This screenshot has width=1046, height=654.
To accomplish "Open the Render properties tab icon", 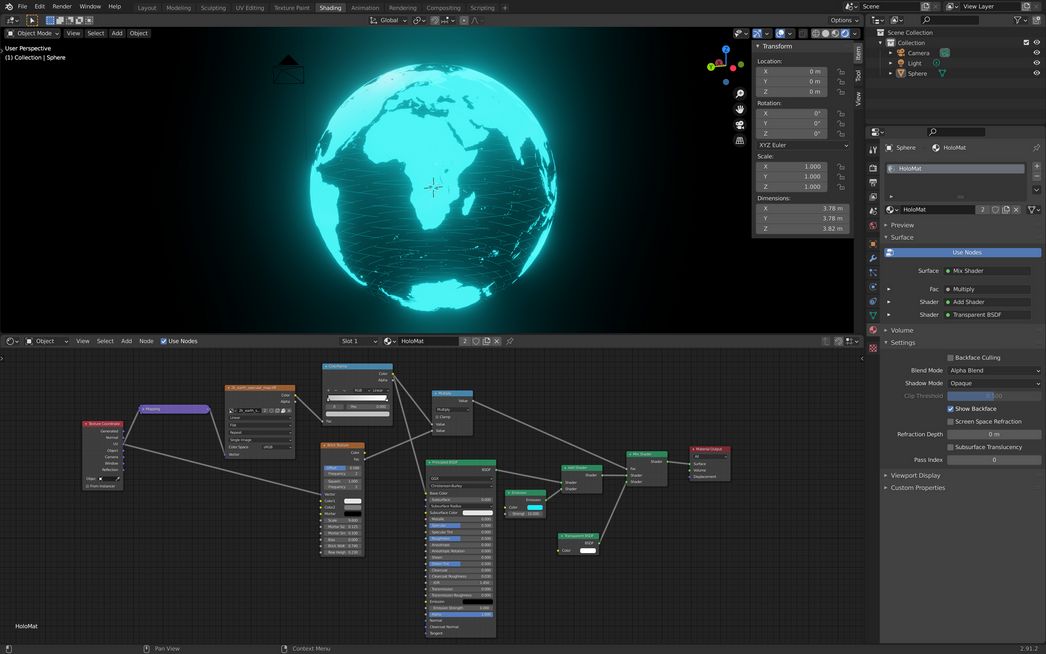I will pyautogui.click(x=873, y=168).
